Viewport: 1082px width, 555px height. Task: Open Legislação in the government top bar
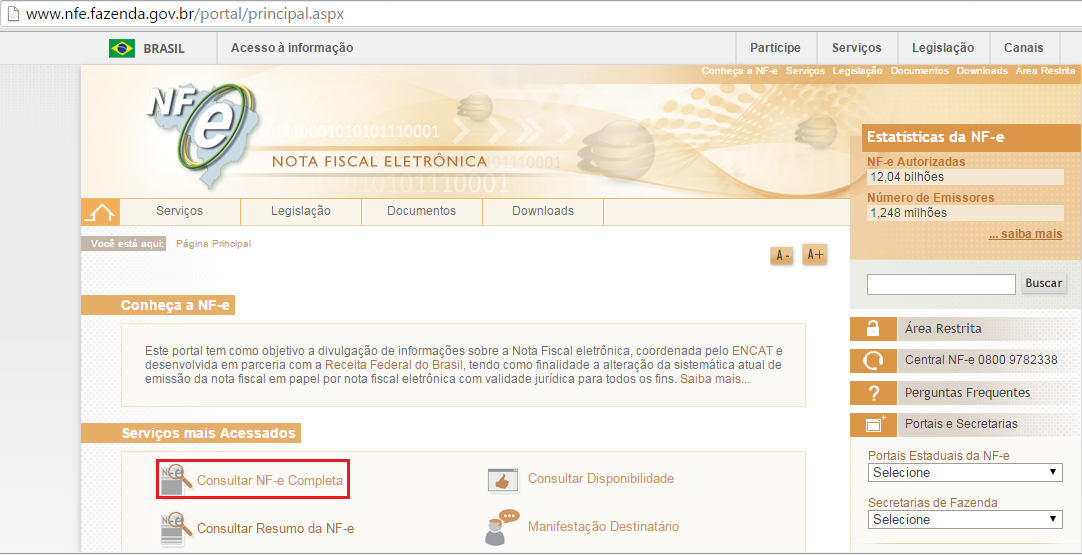point(943,48)
